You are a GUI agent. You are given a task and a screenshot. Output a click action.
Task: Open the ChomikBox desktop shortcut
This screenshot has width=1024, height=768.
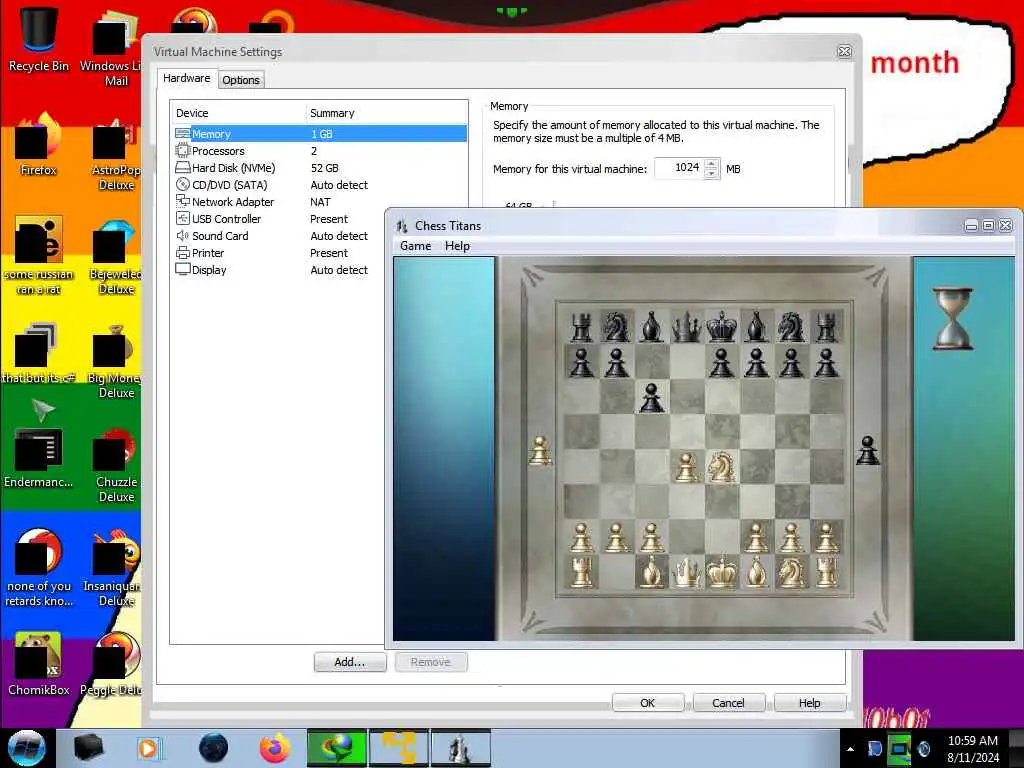[x=39, y=664]
